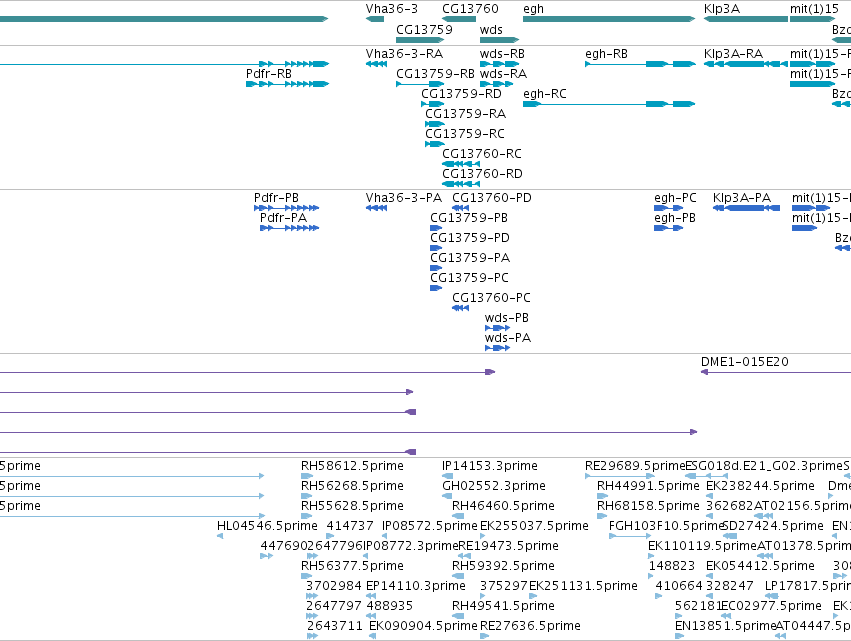Viewport: 851px width, 641px height.
Task: Select the CG13759 gene feature
Action: pos(421,40)
